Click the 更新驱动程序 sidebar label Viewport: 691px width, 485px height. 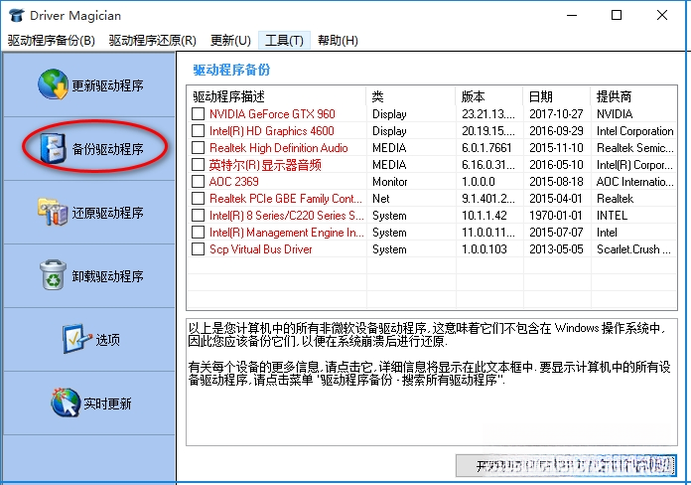pyautogui.click(x=108, y=85)
